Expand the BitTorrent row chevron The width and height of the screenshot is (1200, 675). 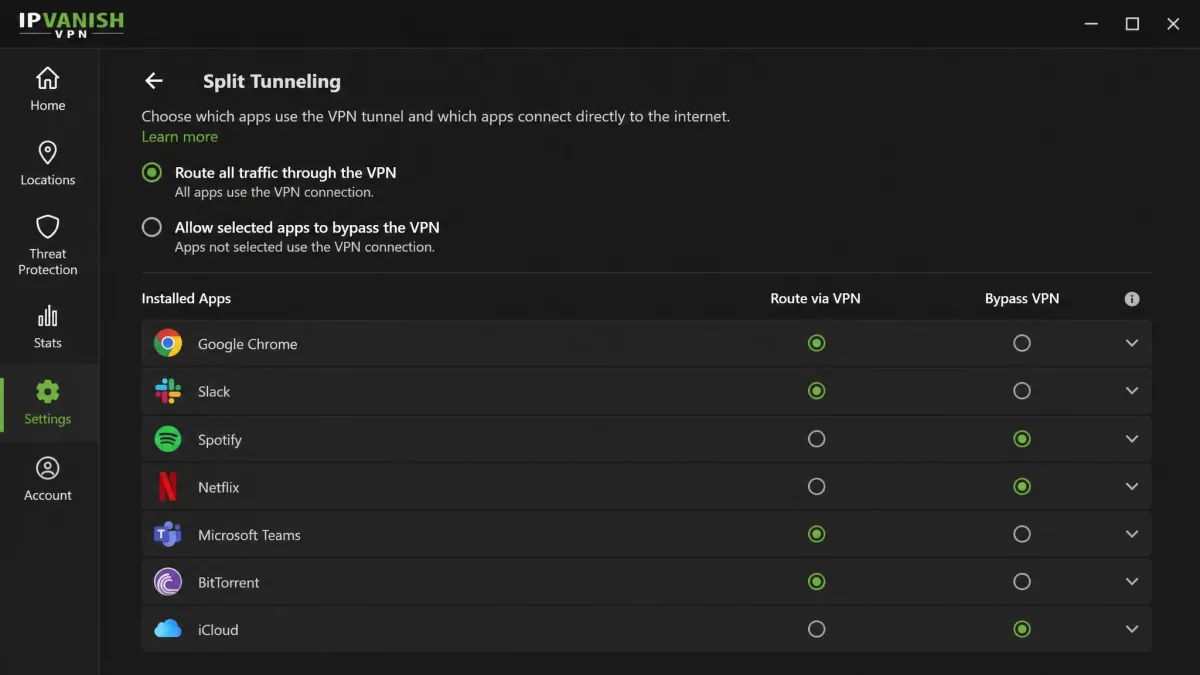(x=1132, y=582)
